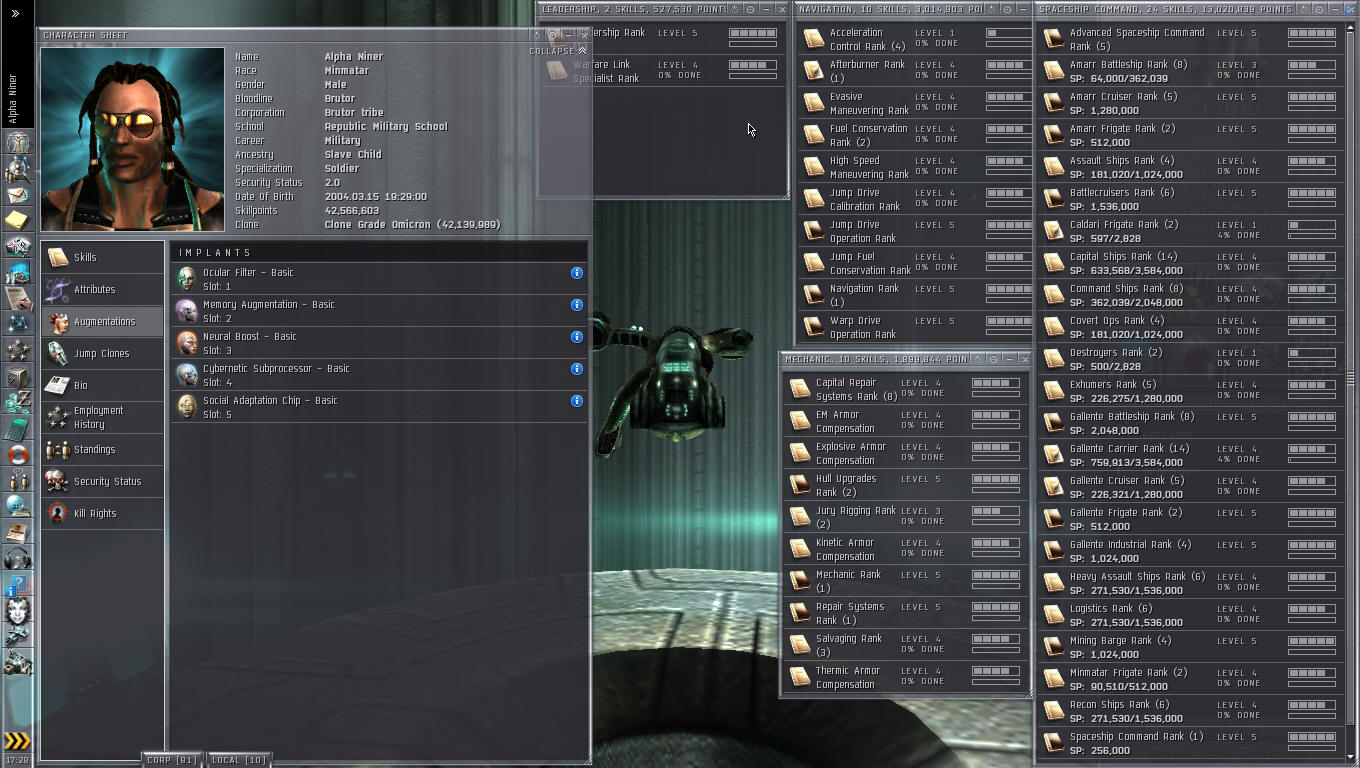Collapse the character sheet header

coord(558,51)
